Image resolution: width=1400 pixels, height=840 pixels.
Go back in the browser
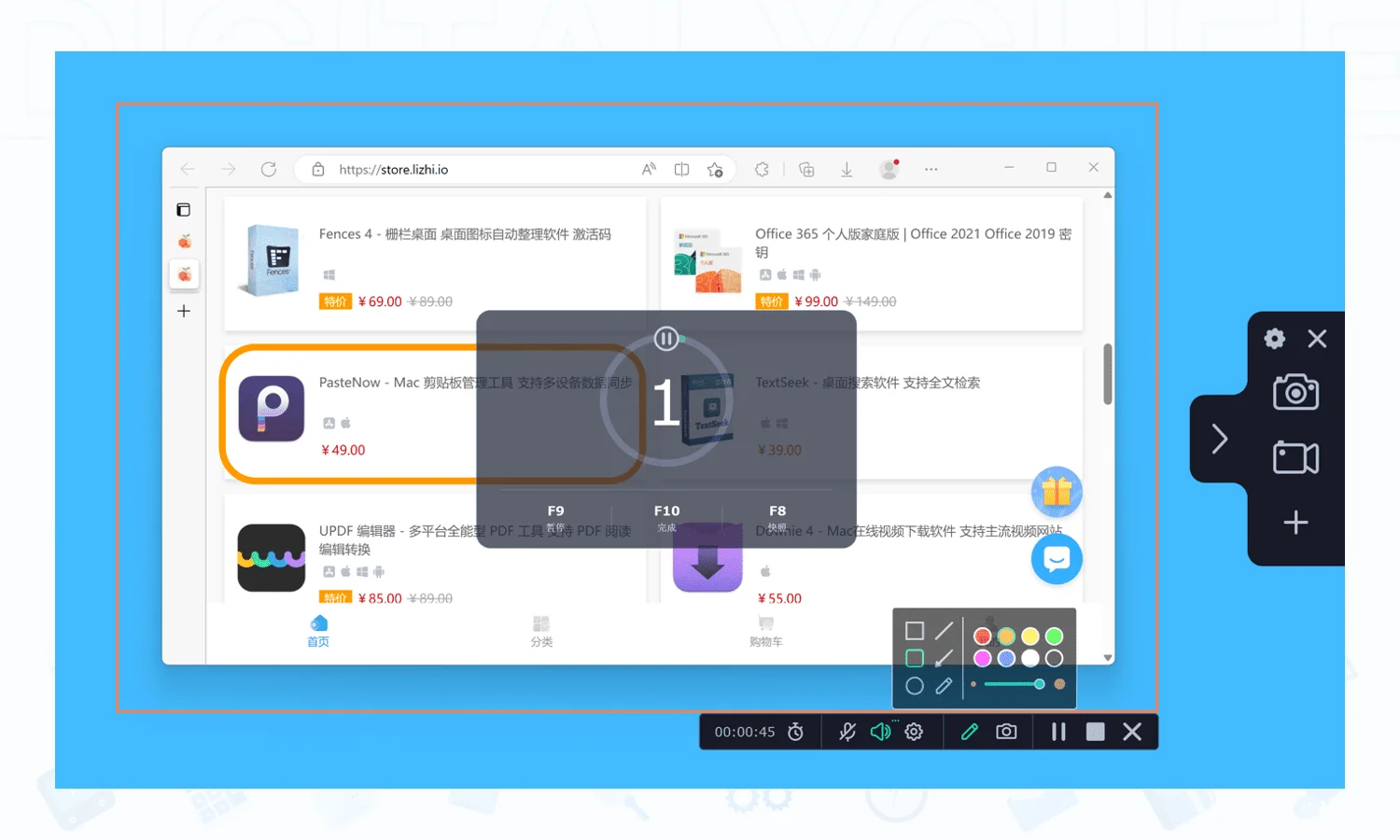pos(188,169)
